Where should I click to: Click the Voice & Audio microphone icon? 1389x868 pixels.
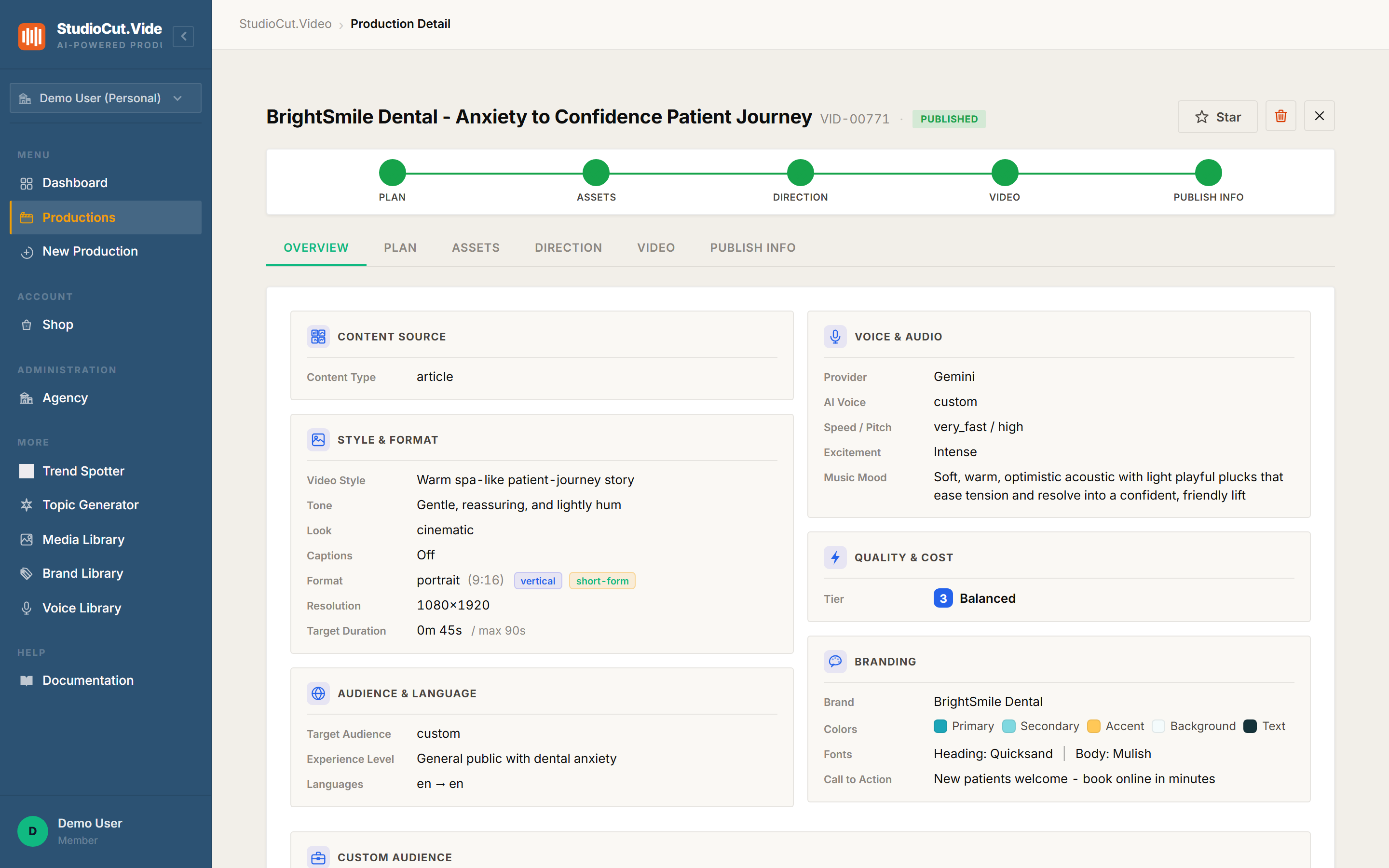[x=835, y=337]
